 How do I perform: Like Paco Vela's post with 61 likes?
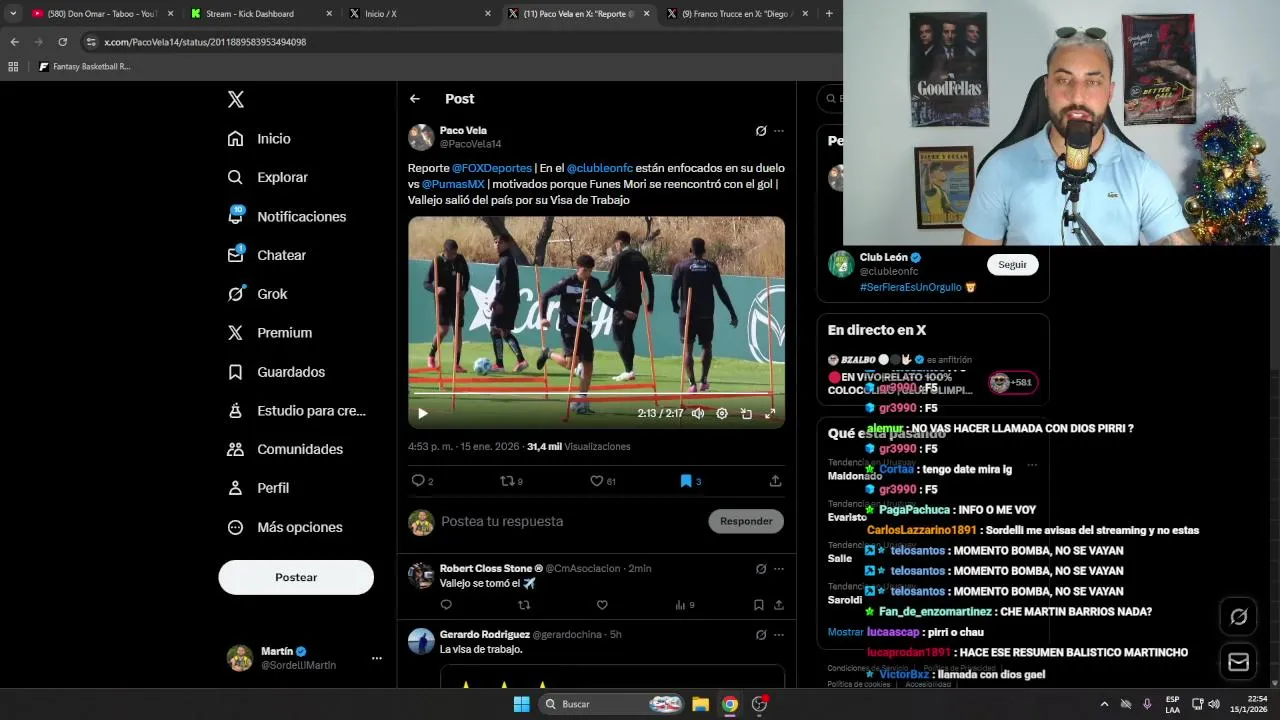pyautogui.click(x=602, y=481)
